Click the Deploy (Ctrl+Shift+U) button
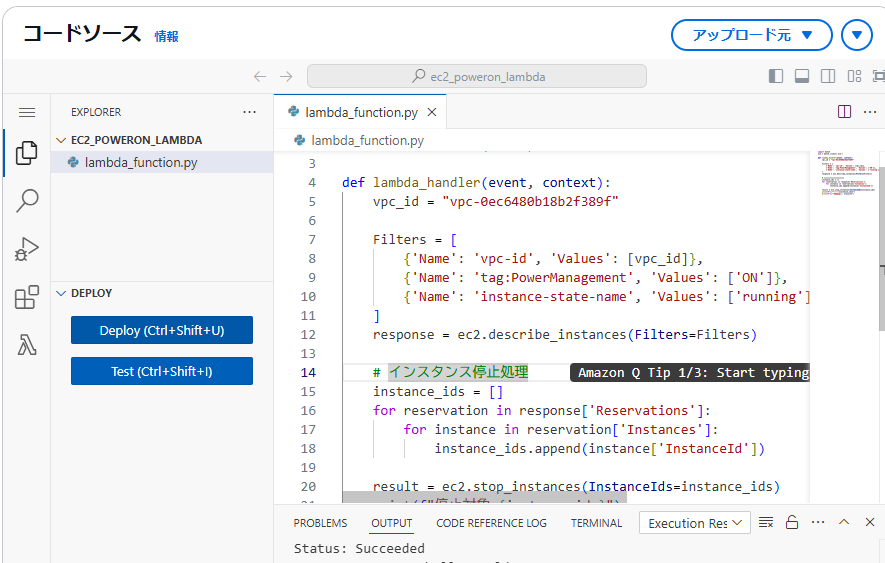 162,330
